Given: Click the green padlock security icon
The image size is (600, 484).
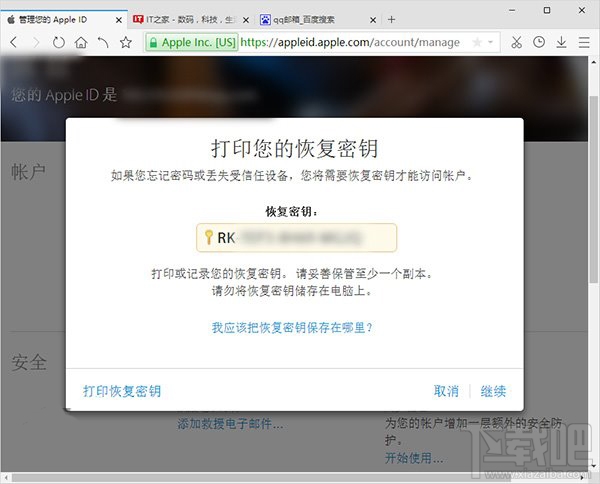Looking at the screenshot, I should point(153,42).
